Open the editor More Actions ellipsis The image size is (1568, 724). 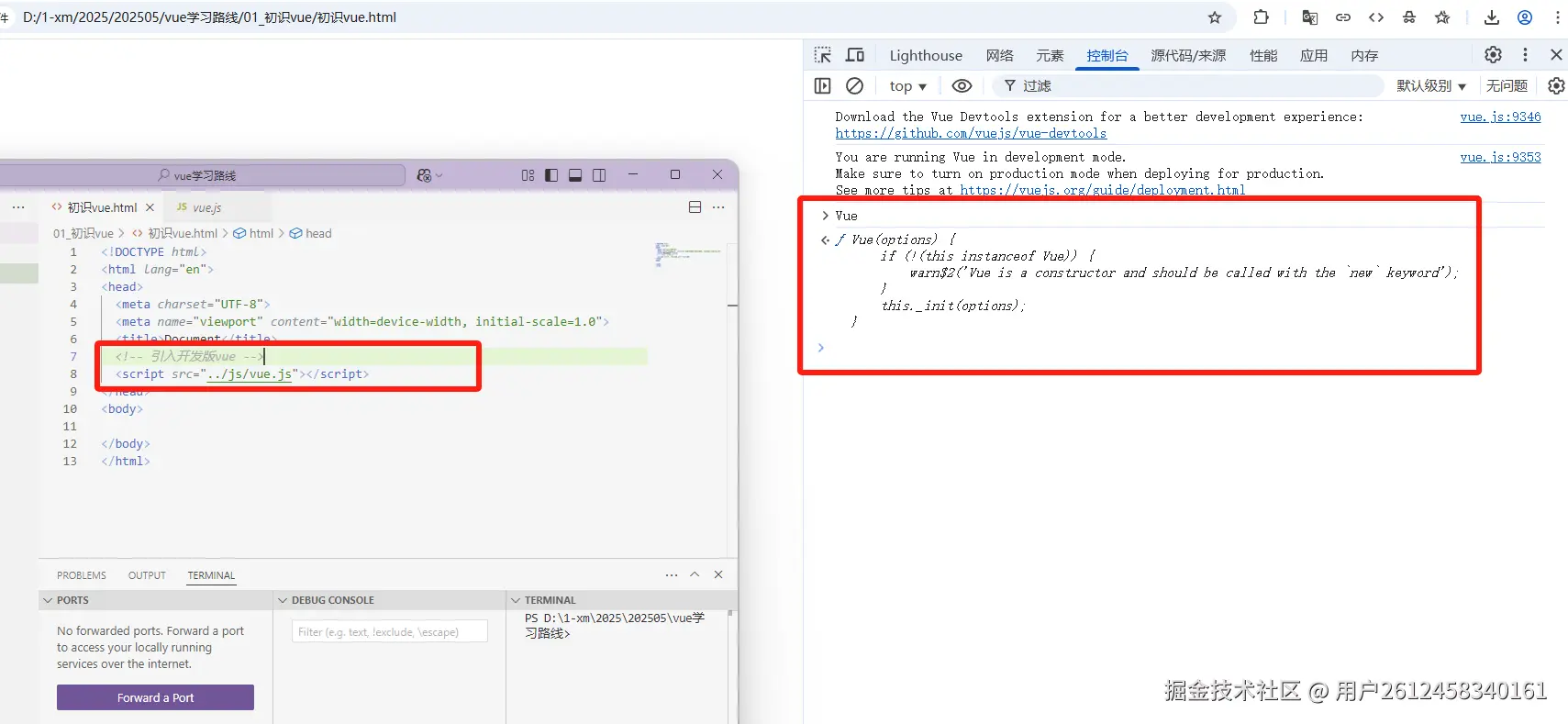[x=718, y=207]
